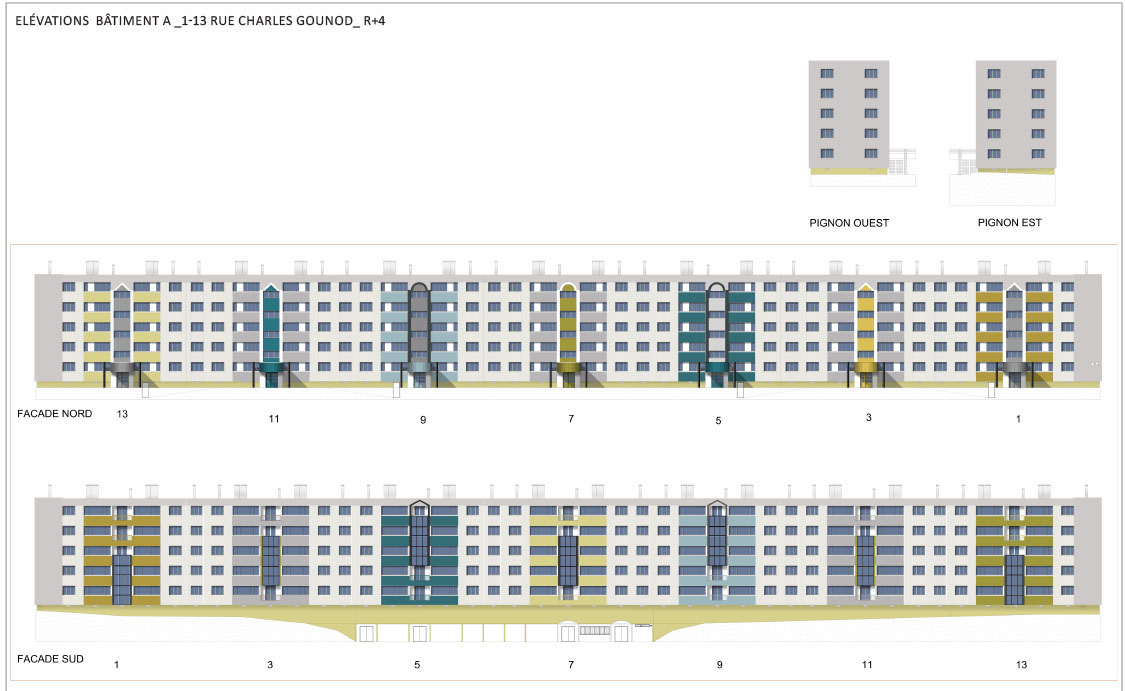Image resolution: width=1125 pixels, height=691 pixels.
Task: Click entrance number 1 under Facade Nord
Action: click(1018, 419)
